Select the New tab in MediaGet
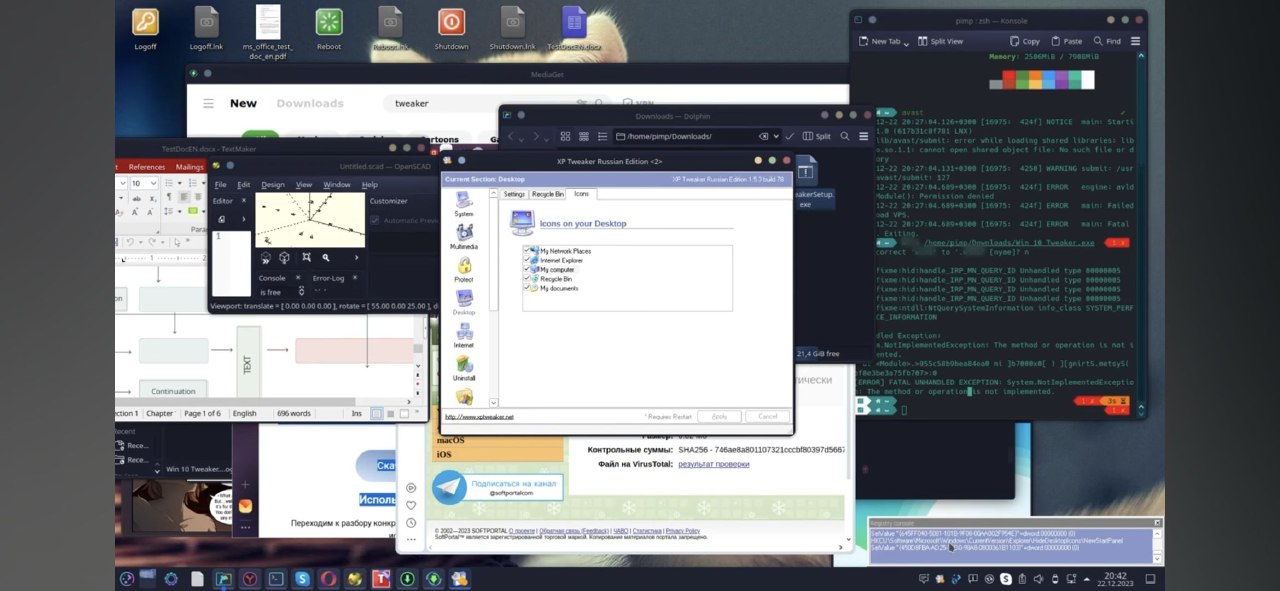The image size is (1280, 591). [x=243, y=103]
